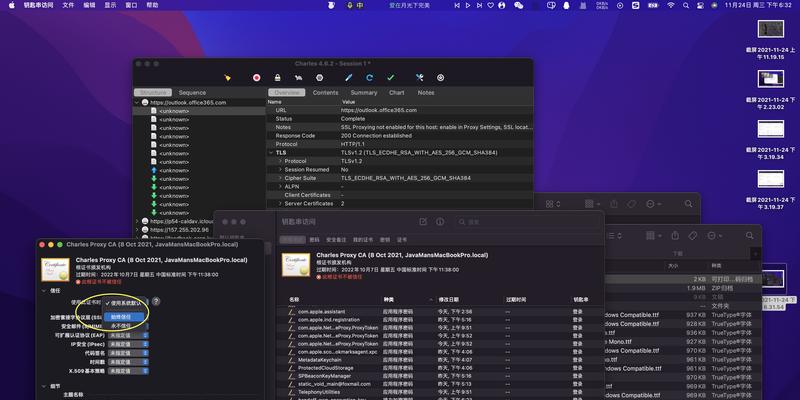Viewport: 800px width, 400px height.
Task: Open Charles settings via the round gear icon
Action: pos(441,78)
